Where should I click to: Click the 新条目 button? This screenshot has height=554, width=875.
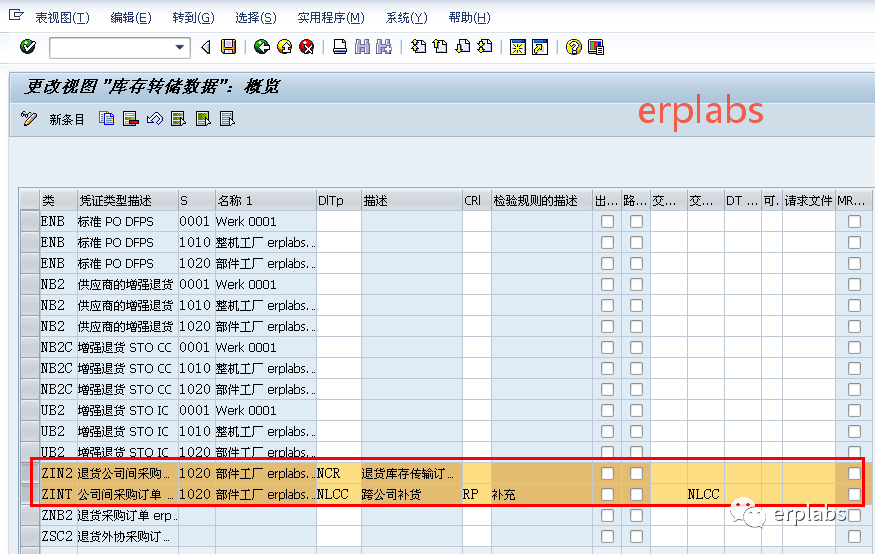click(67, 119)
